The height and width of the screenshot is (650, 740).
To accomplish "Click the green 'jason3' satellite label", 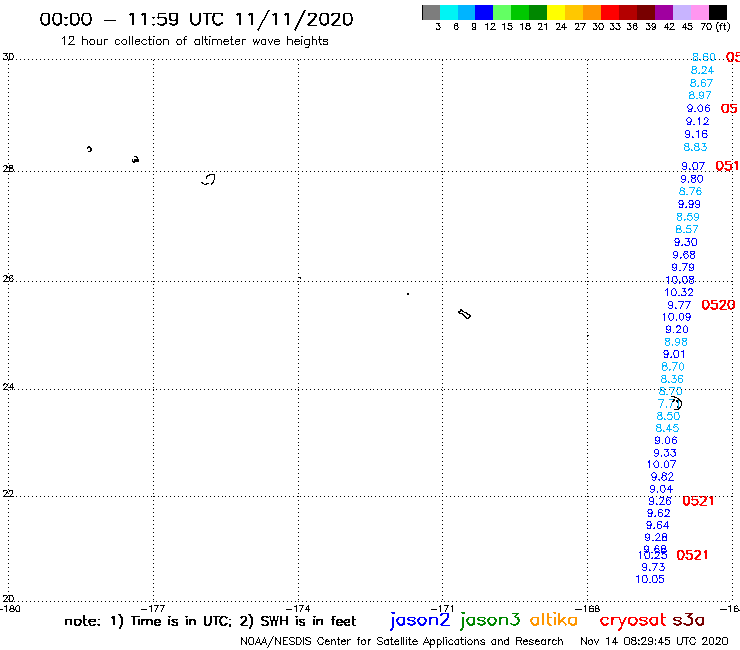I will (x=490, y=621).
